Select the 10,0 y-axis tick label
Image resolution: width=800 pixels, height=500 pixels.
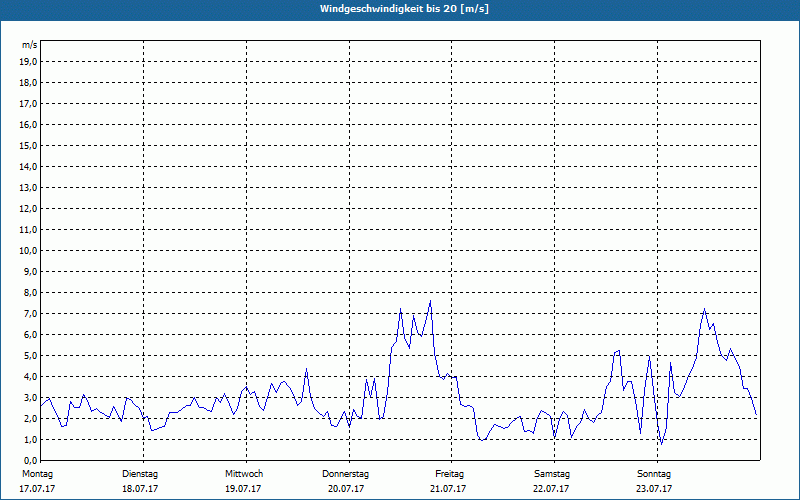(29, 250)
